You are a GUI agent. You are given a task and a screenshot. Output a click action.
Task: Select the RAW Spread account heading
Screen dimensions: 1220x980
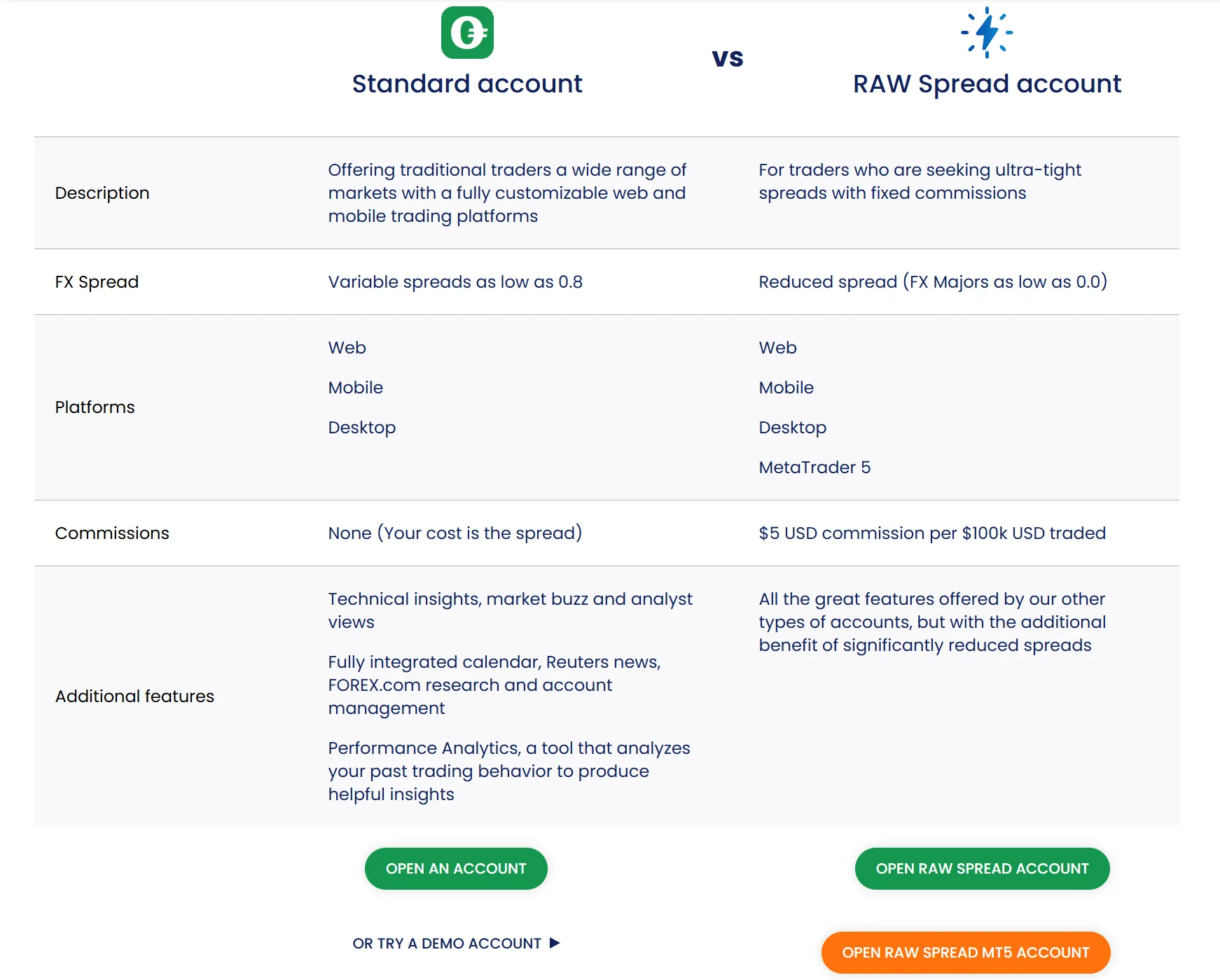click(987, 84)
